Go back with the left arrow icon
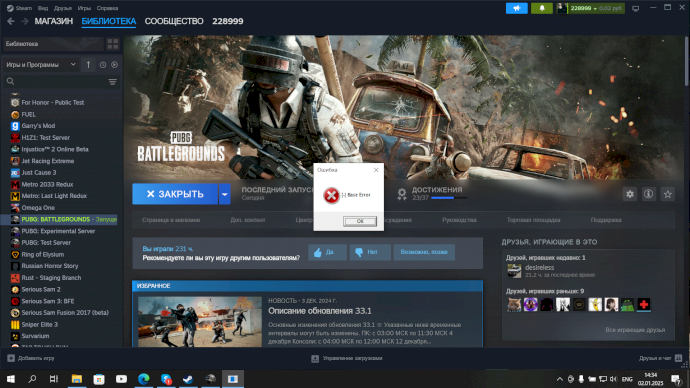The image size is (690, 388). [11, 21]
